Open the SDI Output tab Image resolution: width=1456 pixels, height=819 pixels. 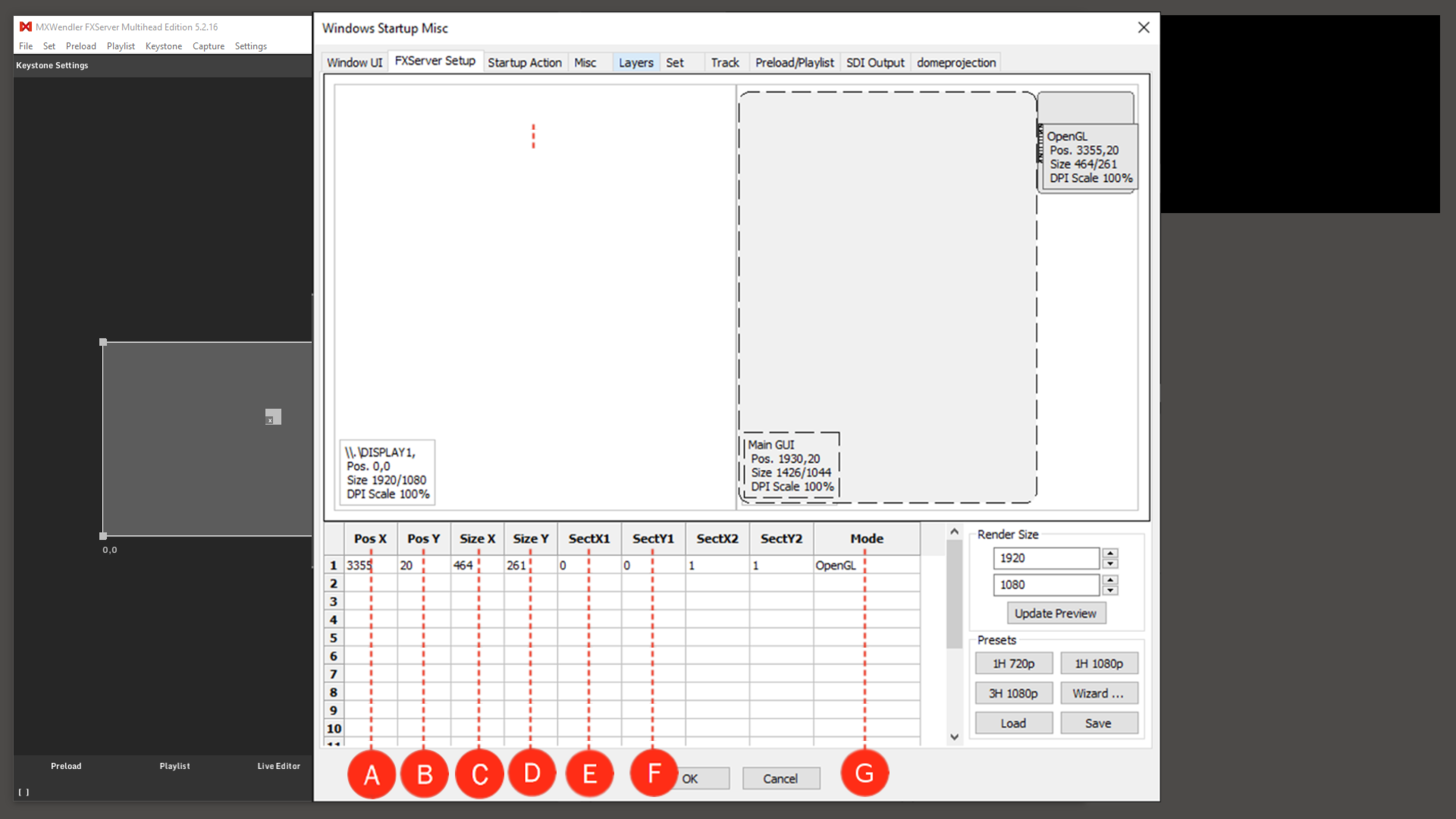[875, 62]
